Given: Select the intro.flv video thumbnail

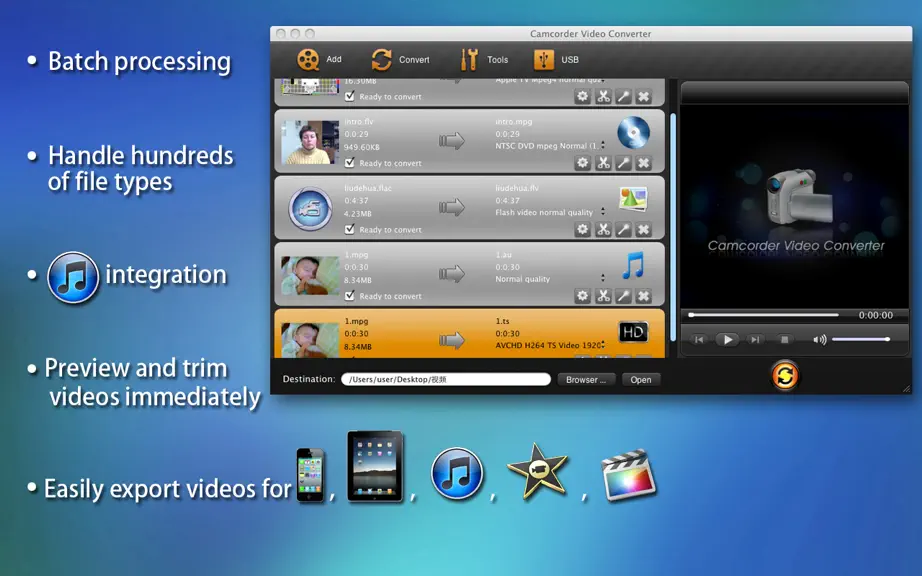Looking at the screenshot, I should 310,142.
